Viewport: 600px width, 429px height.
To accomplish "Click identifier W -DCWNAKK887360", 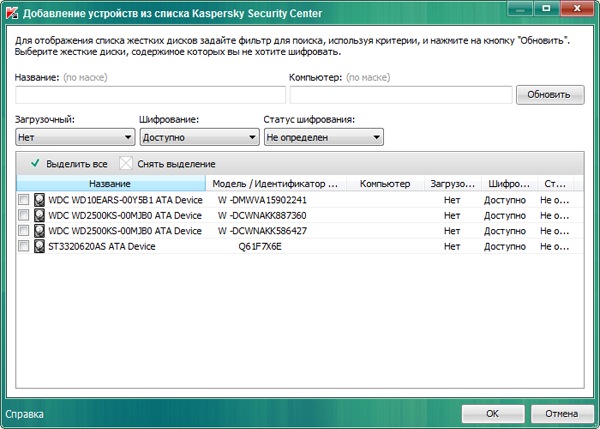I will tap(262, 215).
